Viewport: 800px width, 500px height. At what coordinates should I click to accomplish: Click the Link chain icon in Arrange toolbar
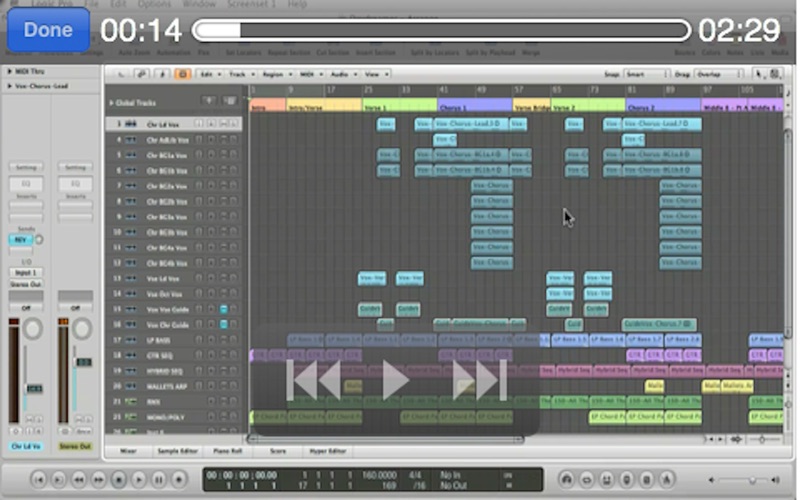point(141,74)
